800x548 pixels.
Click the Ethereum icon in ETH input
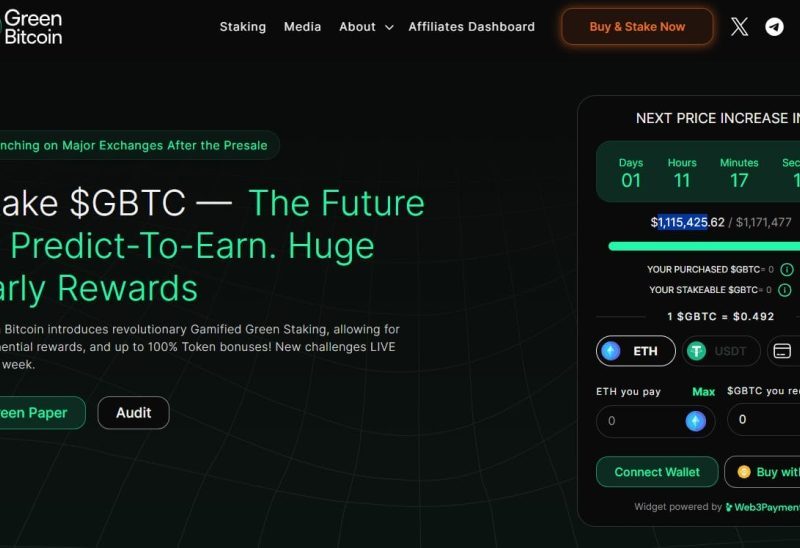click(x=695, y=421)
